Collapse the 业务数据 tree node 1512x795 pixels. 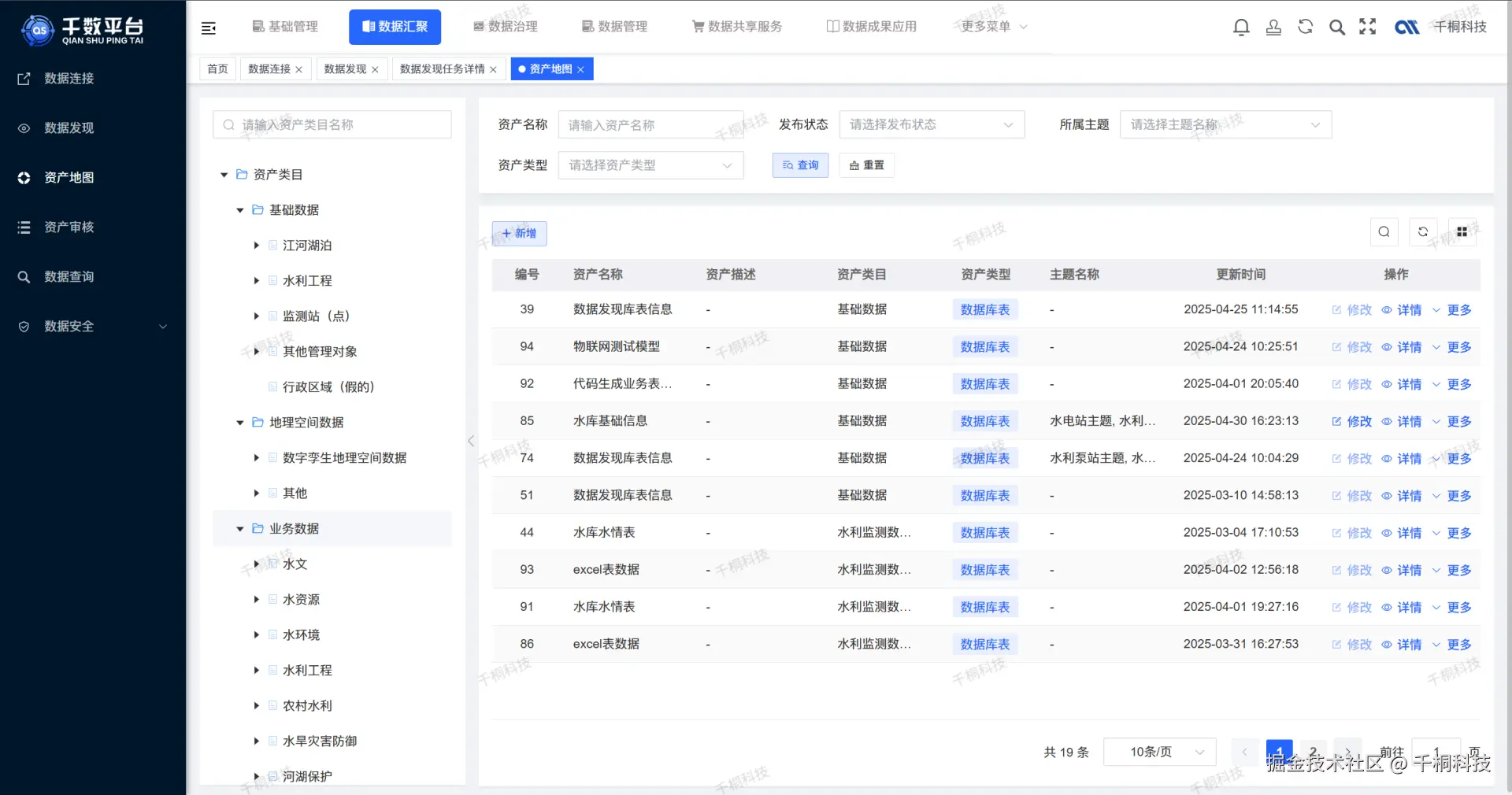pos(239,528)
